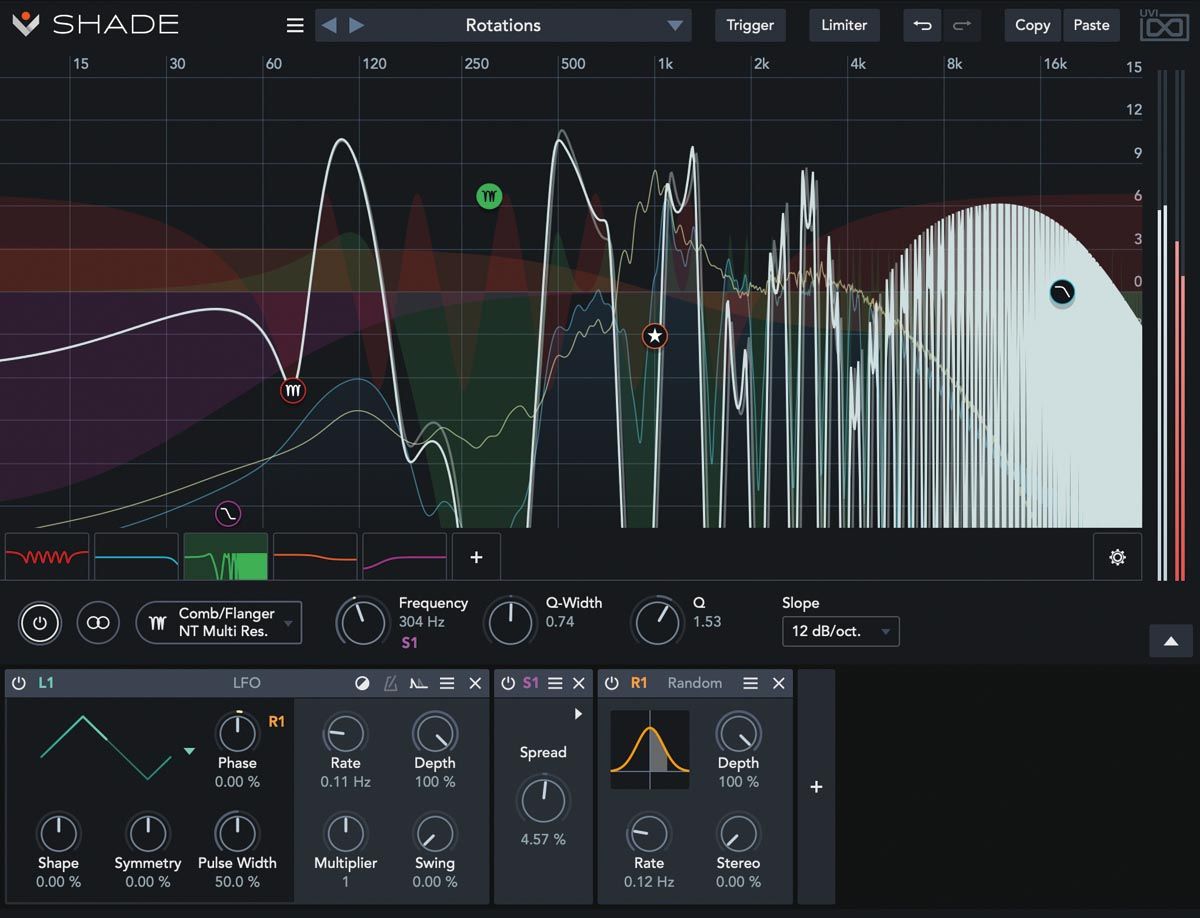Enable the Limiter
Image resolution: width=1200 pixels, height=918 pixels.
tap(843, 25)
